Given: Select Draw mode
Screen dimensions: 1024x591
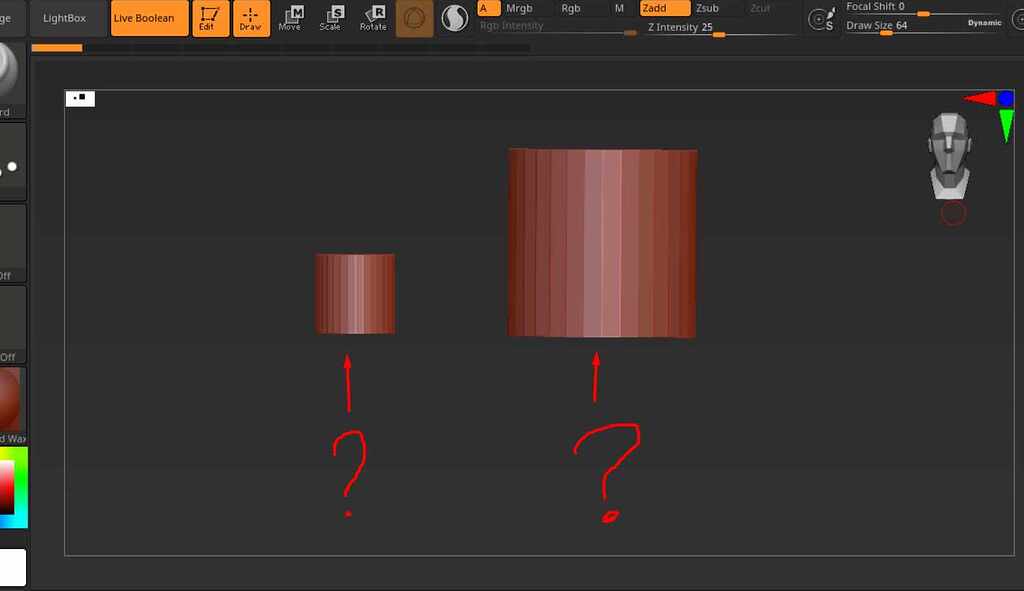Looking at the screenshot, I should [x=251, y=18].
